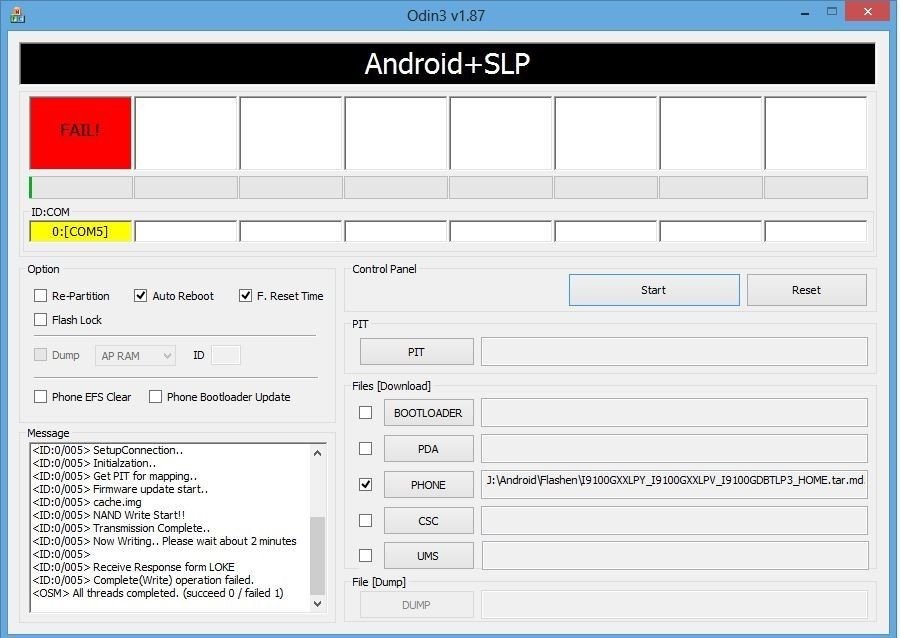This screenshot has width=901, height=638.
Task: Select the 'Get PIT for mapping..' log line
Action: click(x=115, y=476)
